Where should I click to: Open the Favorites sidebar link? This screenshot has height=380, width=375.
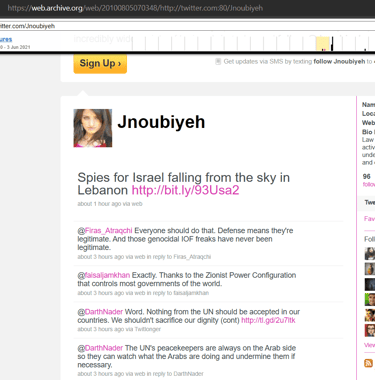369,219
